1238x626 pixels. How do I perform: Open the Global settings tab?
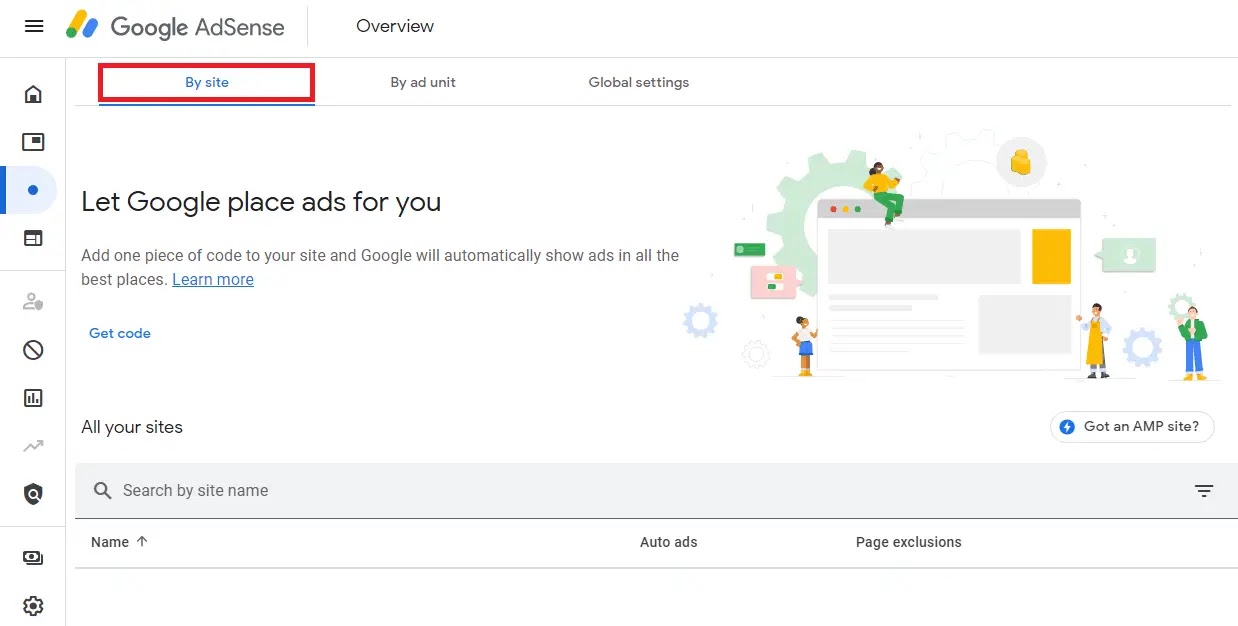pyautogui.click(x=639, y=82)
